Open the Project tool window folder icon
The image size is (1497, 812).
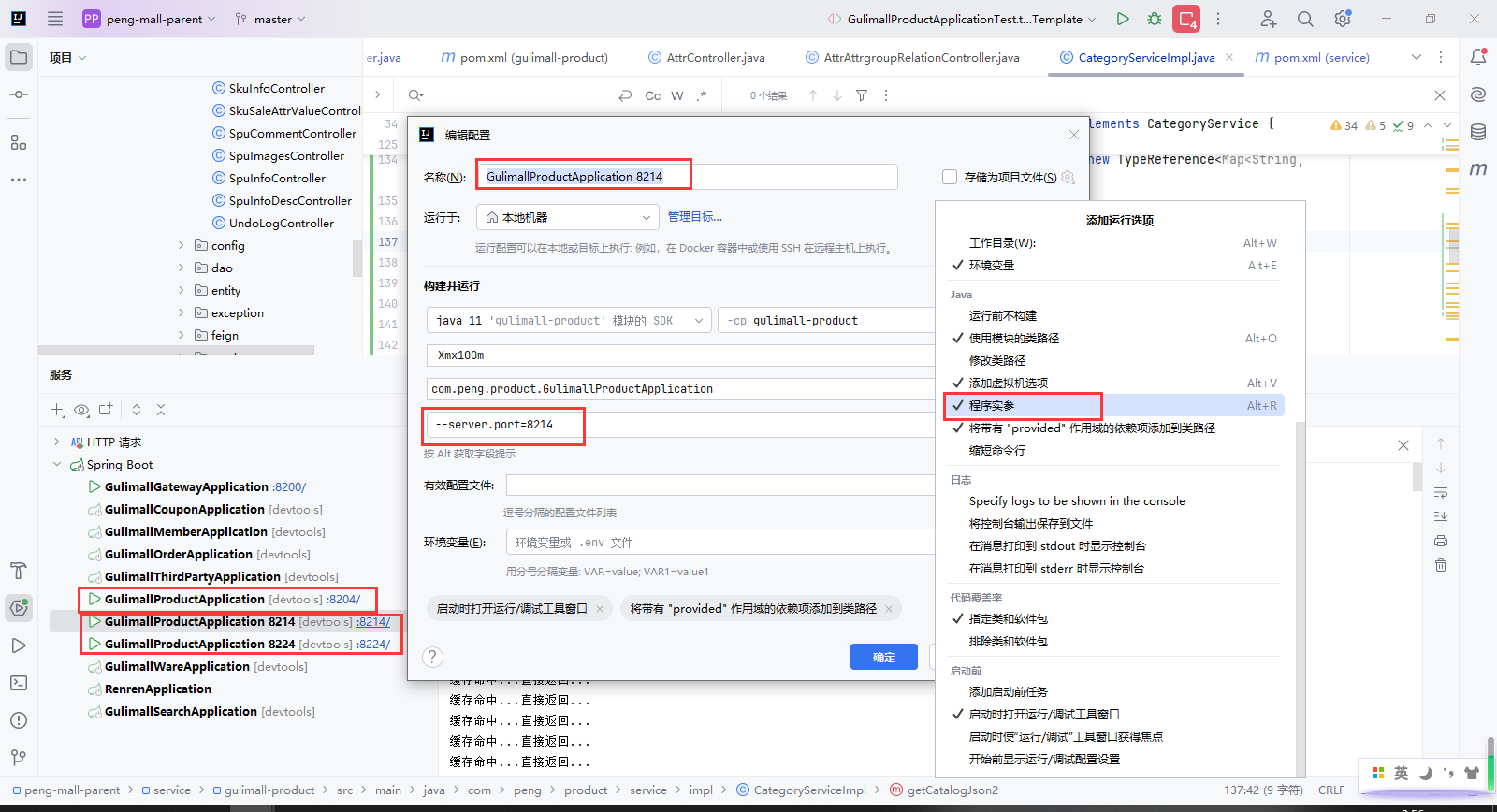click(19, 57)
